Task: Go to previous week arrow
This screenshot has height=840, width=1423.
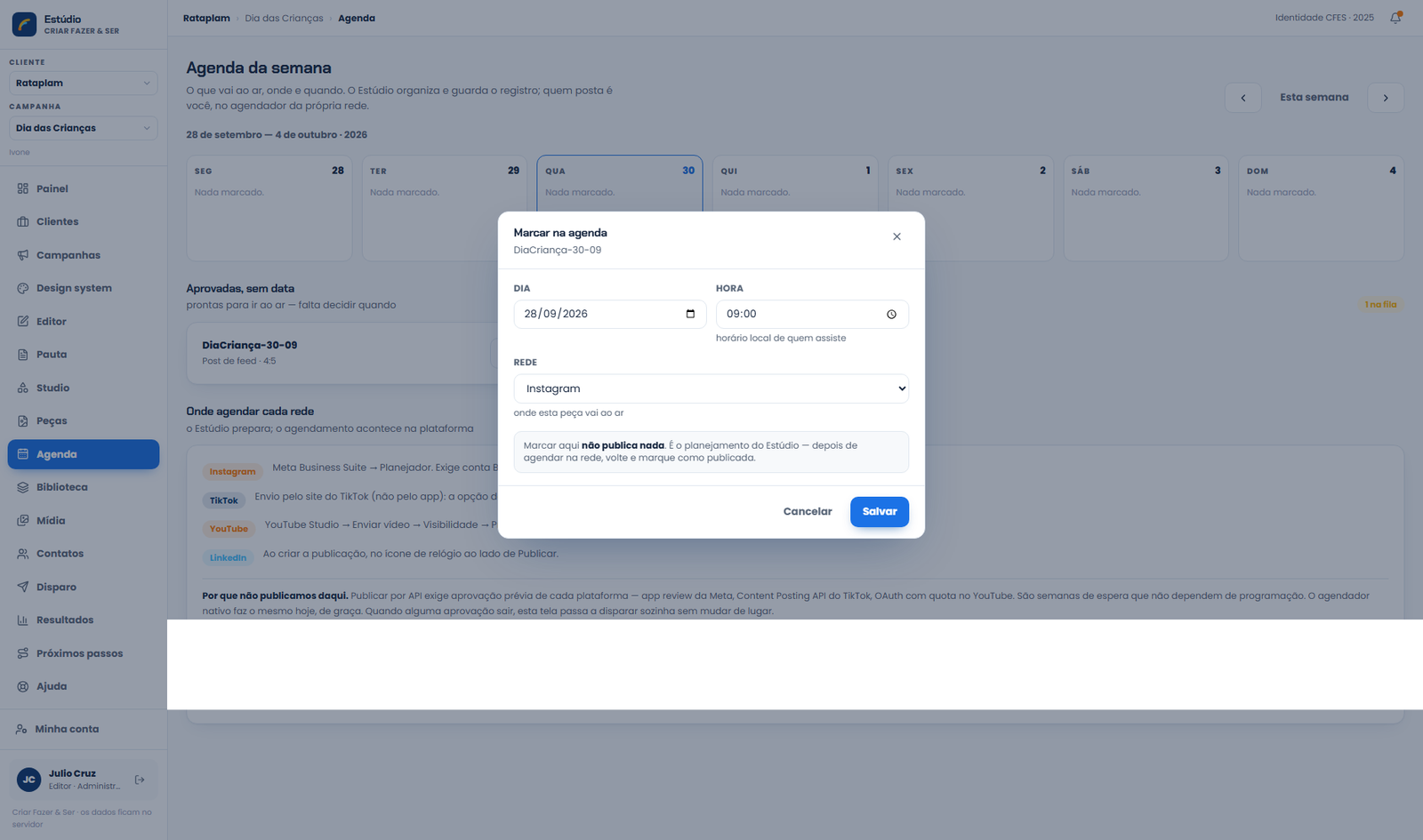Action: pos(1242,98)
